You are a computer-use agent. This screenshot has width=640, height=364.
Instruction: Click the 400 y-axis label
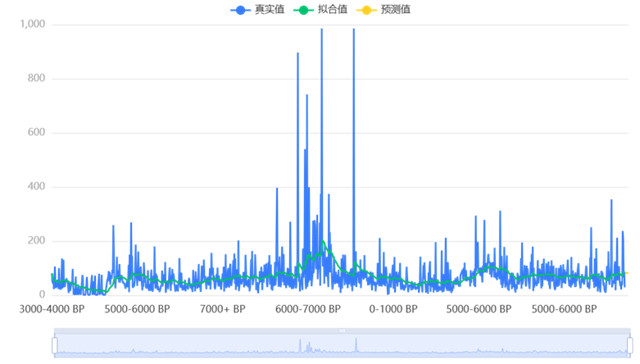tap(36, 186)
